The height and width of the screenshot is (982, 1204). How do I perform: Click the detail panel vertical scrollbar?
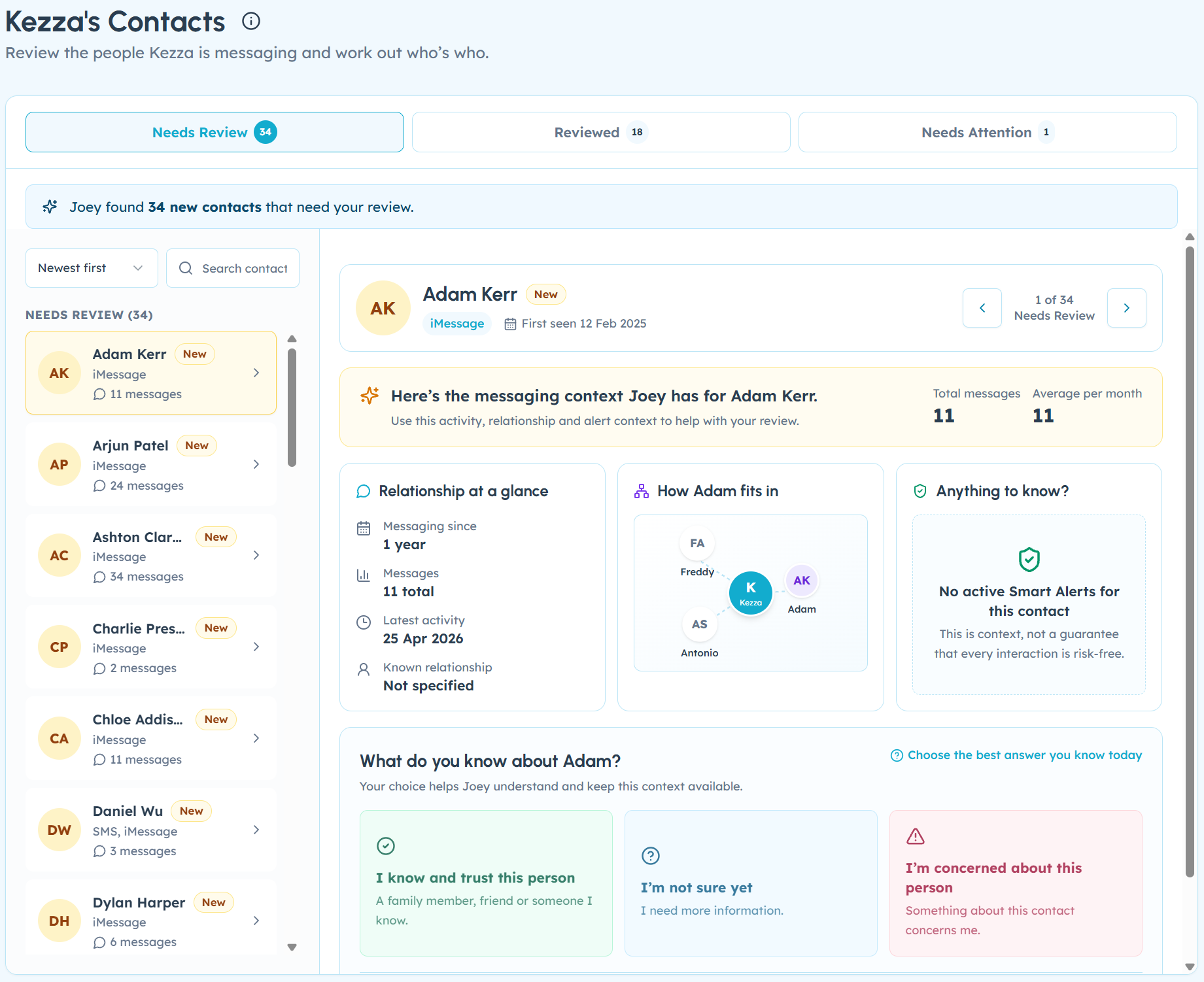click(x=1190, y=562)
